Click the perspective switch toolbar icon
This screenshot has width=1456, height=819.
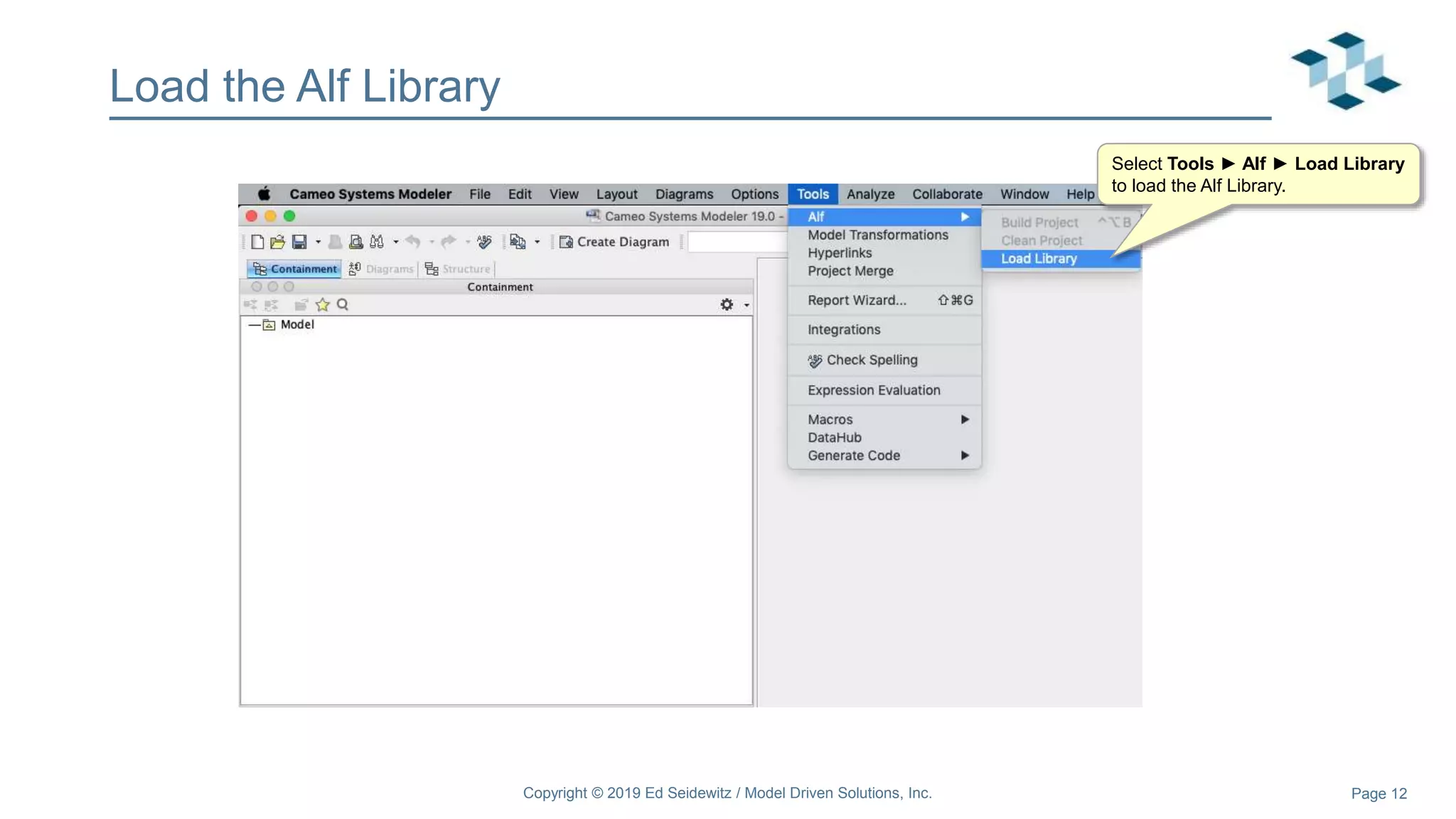click(518, 242)
